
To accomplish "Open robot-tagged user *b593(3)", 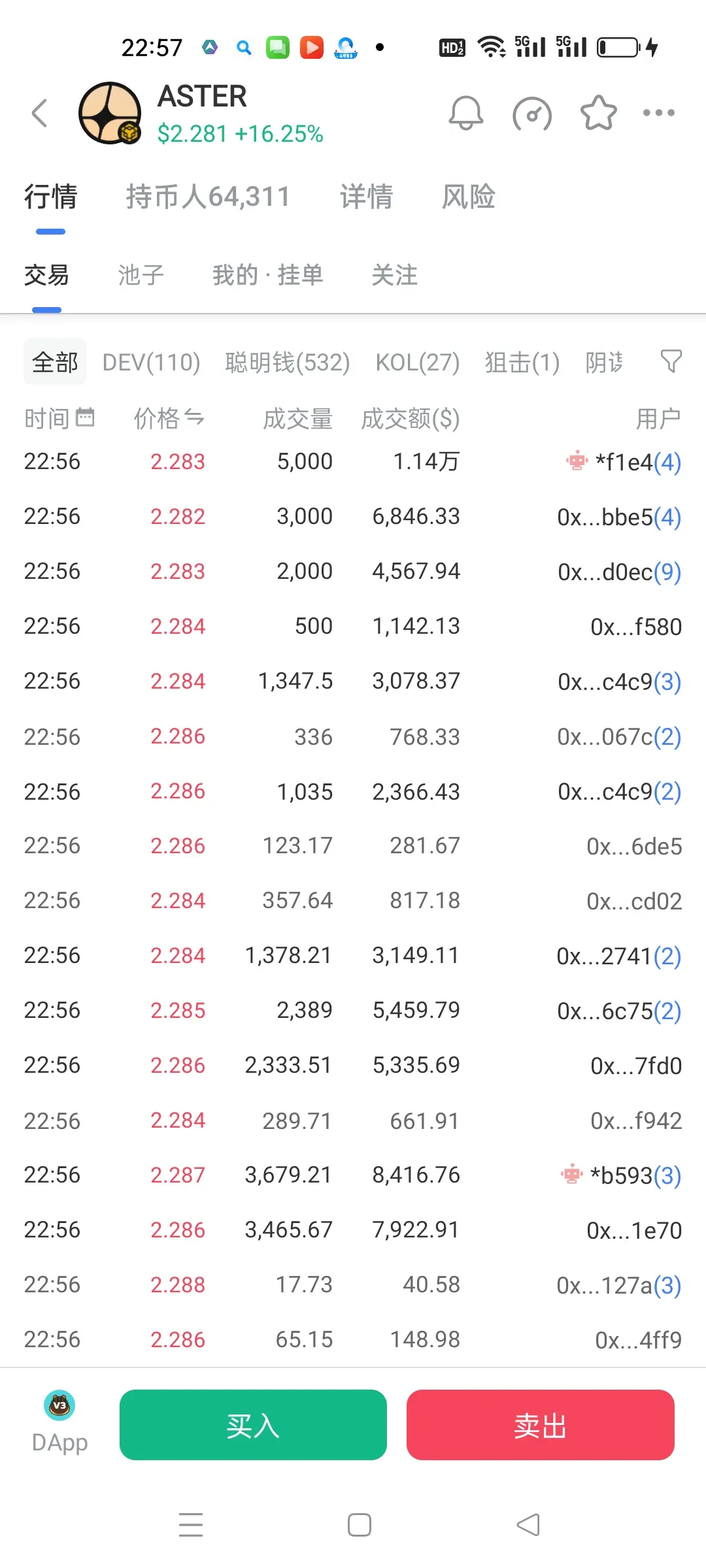I will click(621, 1175).
